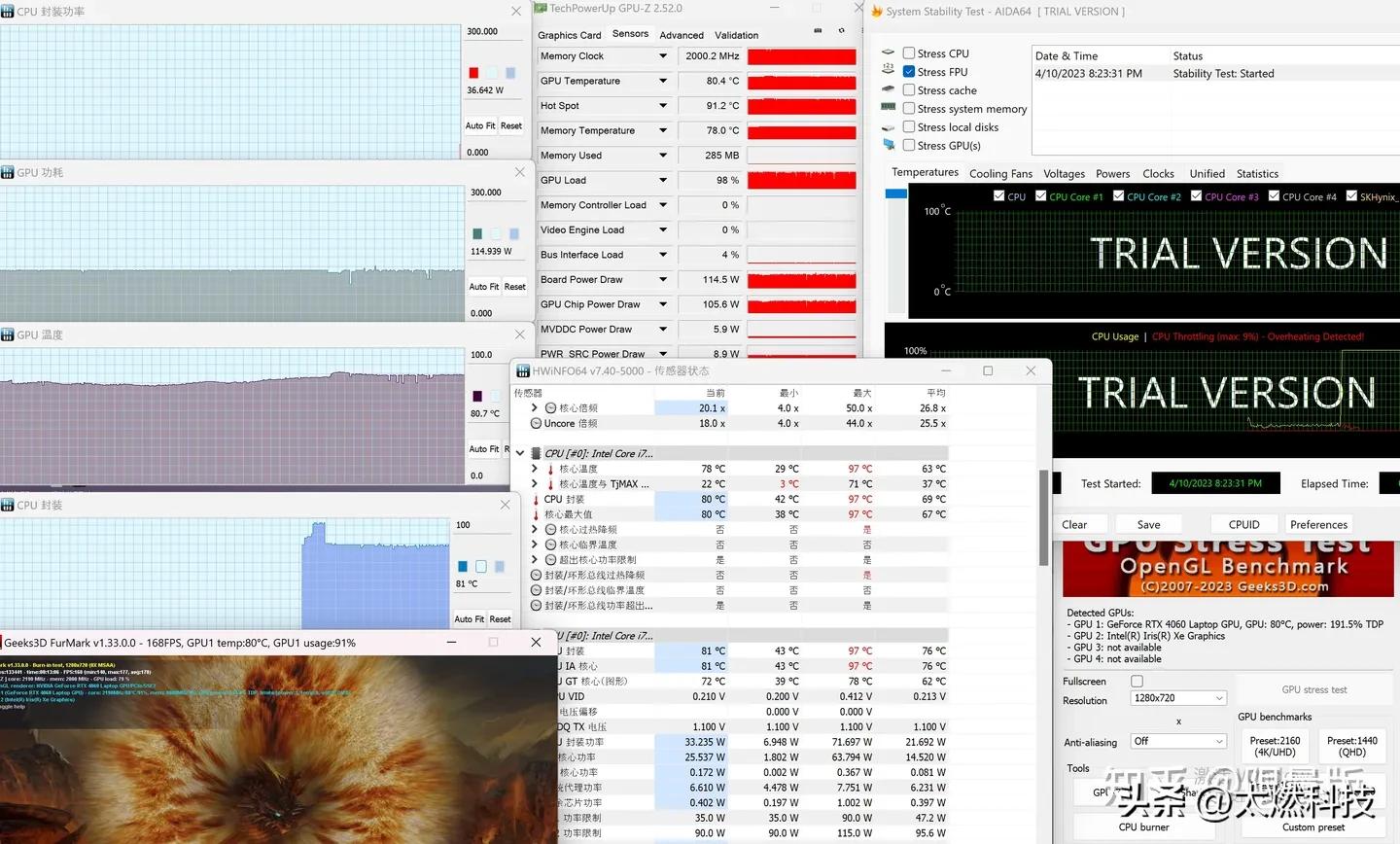Image resolution: width=1400 pixels, height=844 pixels.
Task: Check the Stress GPU(s) option
Action: 908,145
